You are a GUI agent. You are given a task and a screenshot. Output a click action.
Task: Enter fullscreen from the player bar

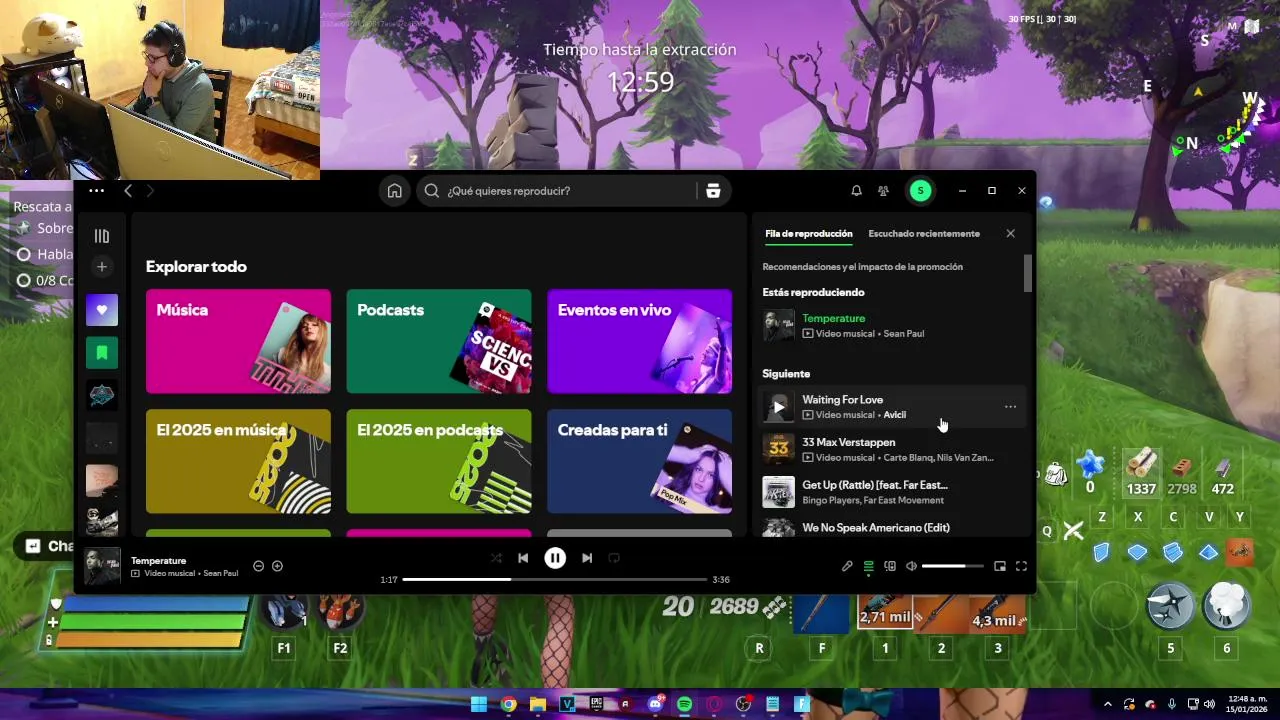(x=1021, y=566)
